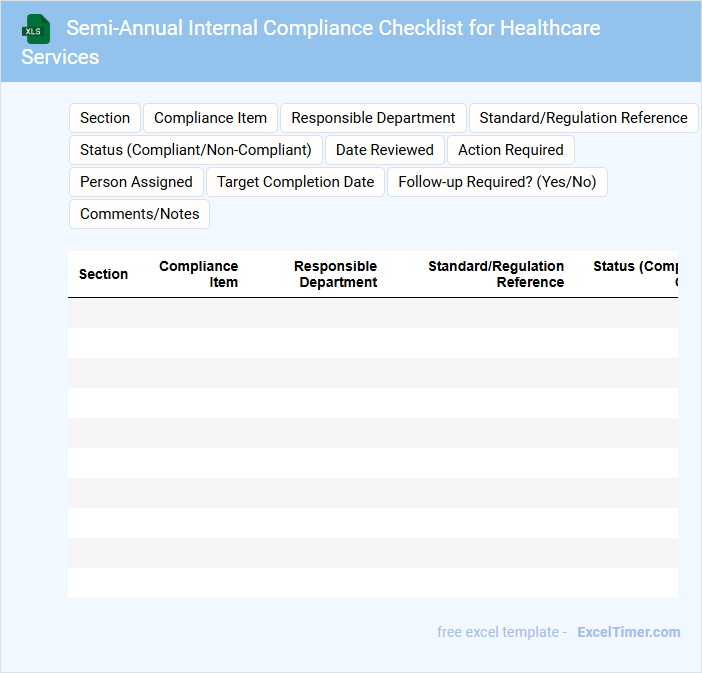The height and width of the screenshot is (673, 702).
Task: Click the Section table column header
Action: click(103, 274)
